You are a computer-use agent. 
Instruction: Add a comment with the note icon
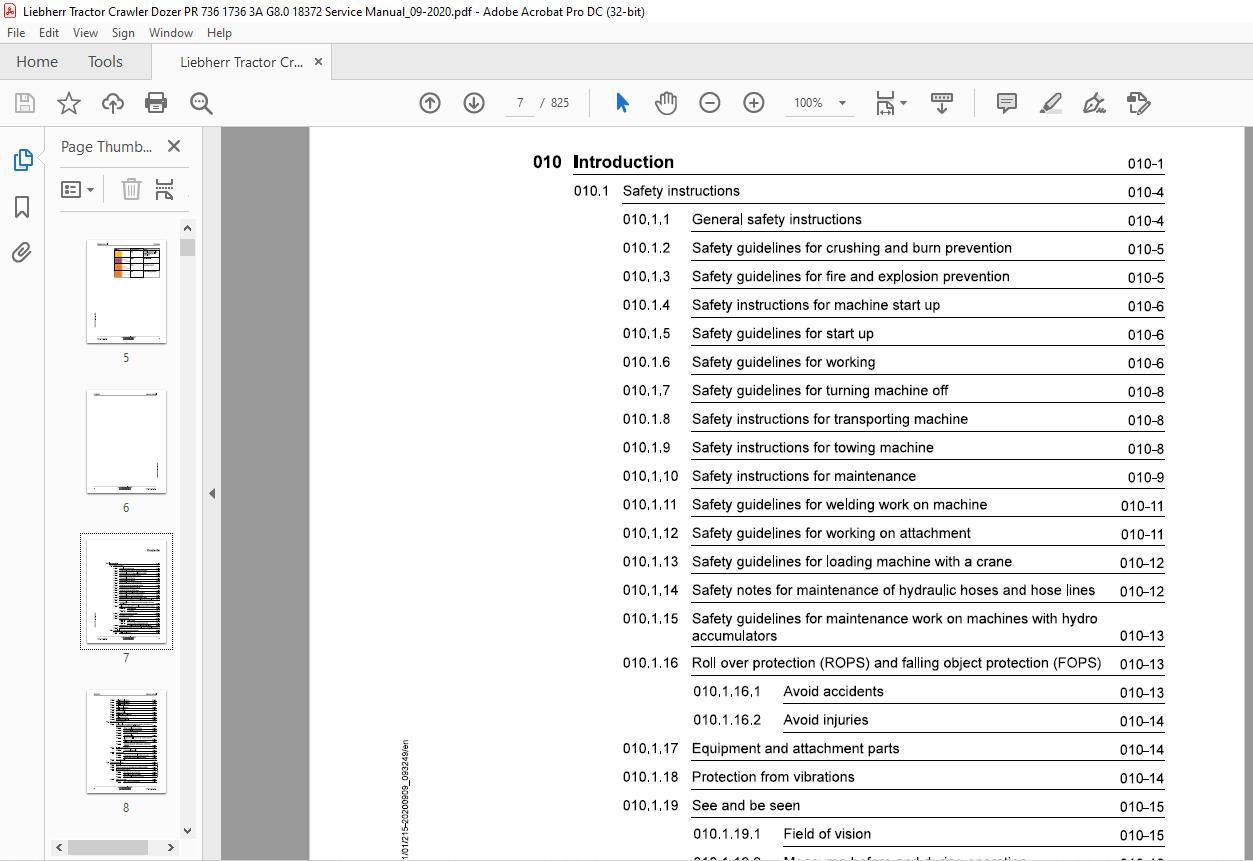coord(1007,103)
